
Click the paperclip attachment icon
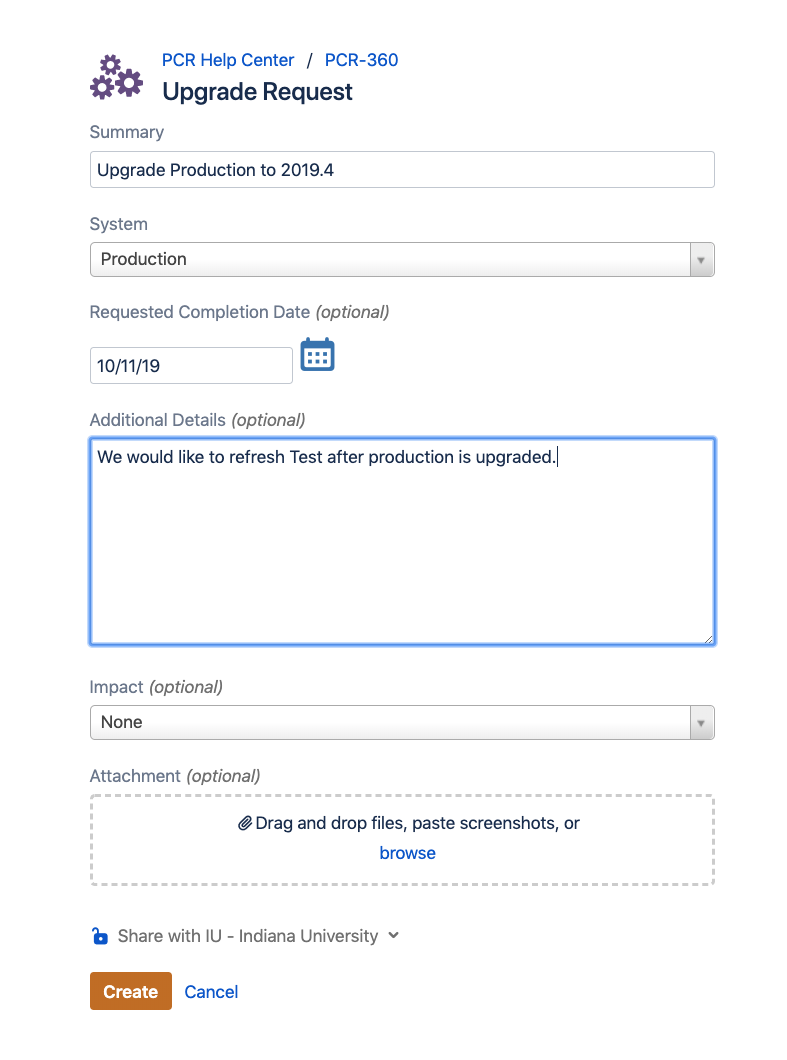pyautogui.click(x=244, y=824)
